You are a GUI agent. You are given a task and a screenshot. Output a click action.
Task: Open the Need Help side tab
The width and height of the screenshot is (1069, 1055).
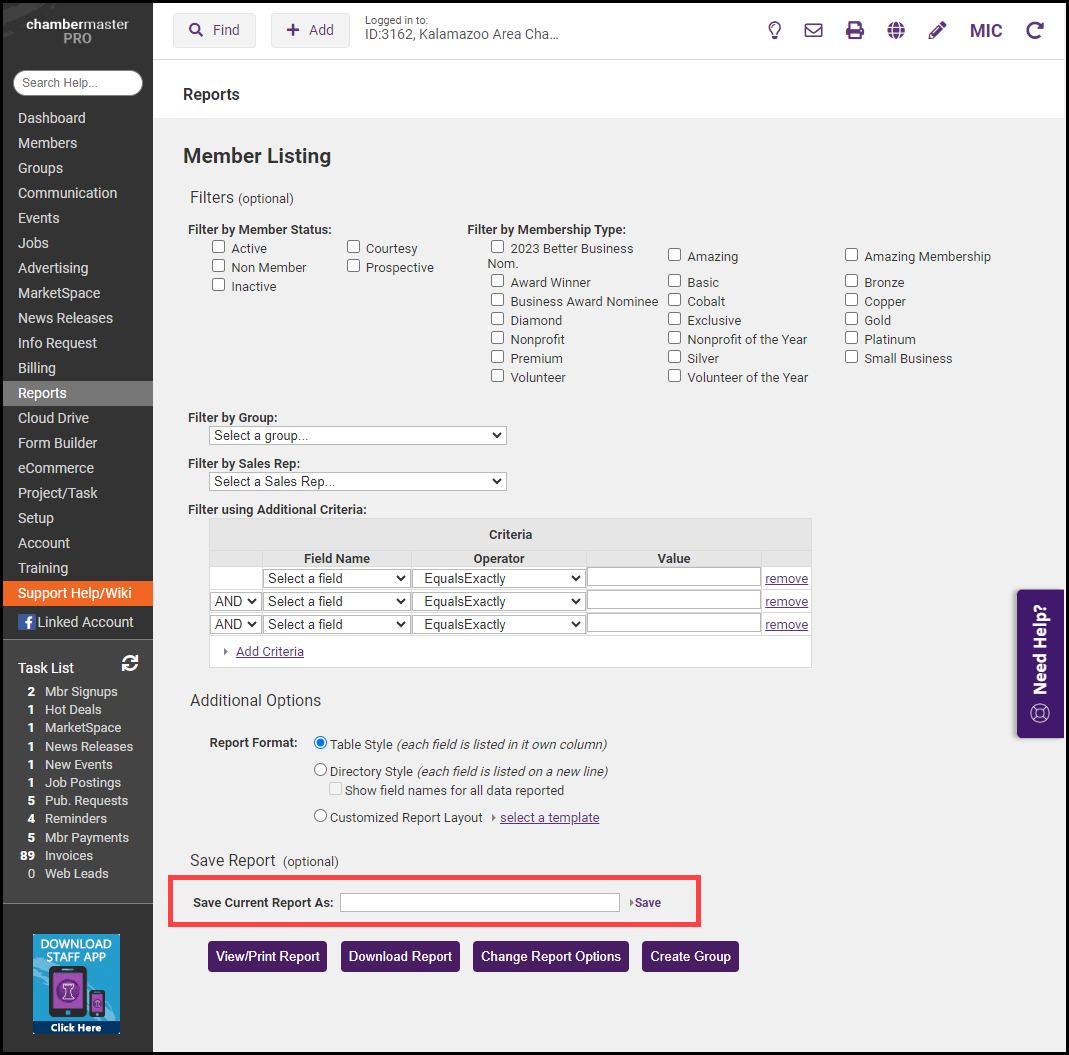[x=1040, y=664]
